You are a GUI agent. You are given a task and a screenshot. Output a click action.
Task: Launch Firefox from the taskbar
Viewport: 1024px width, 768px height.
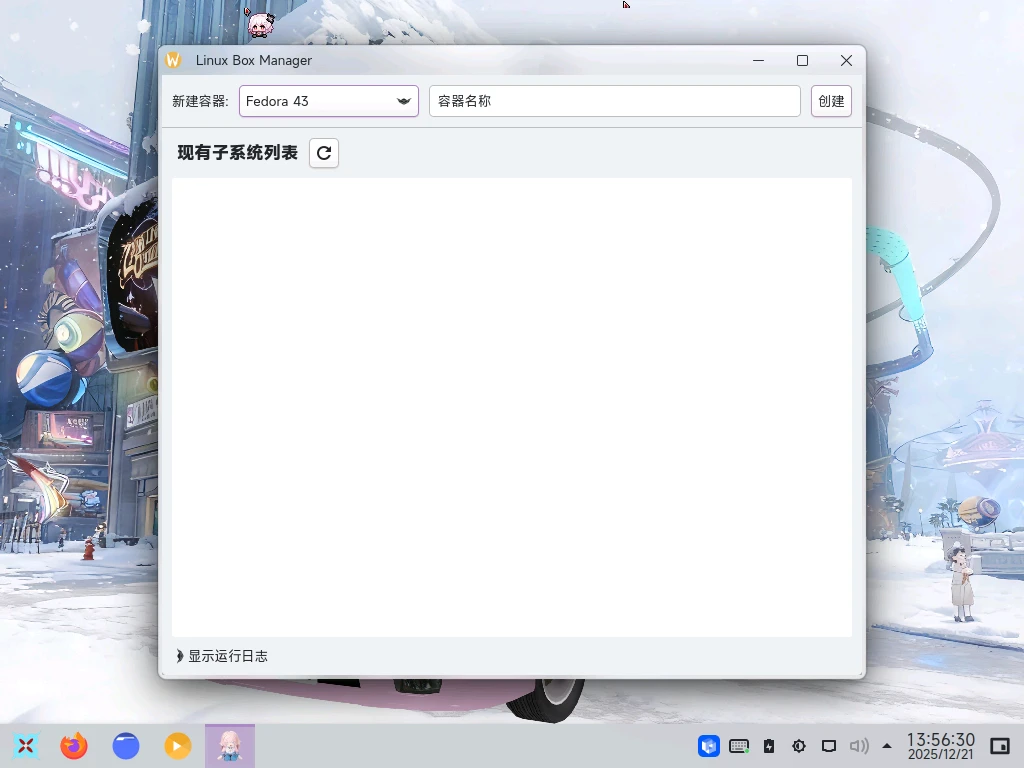[74, 746]
